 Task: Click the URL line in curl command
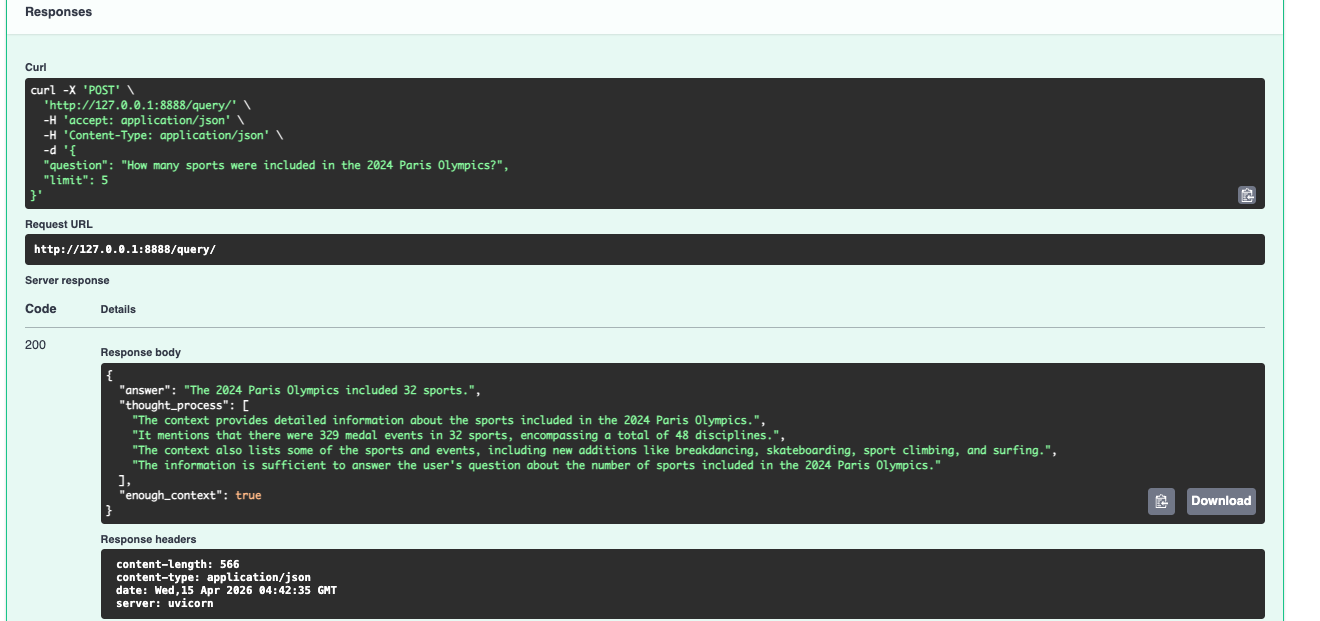pos(147,105)
